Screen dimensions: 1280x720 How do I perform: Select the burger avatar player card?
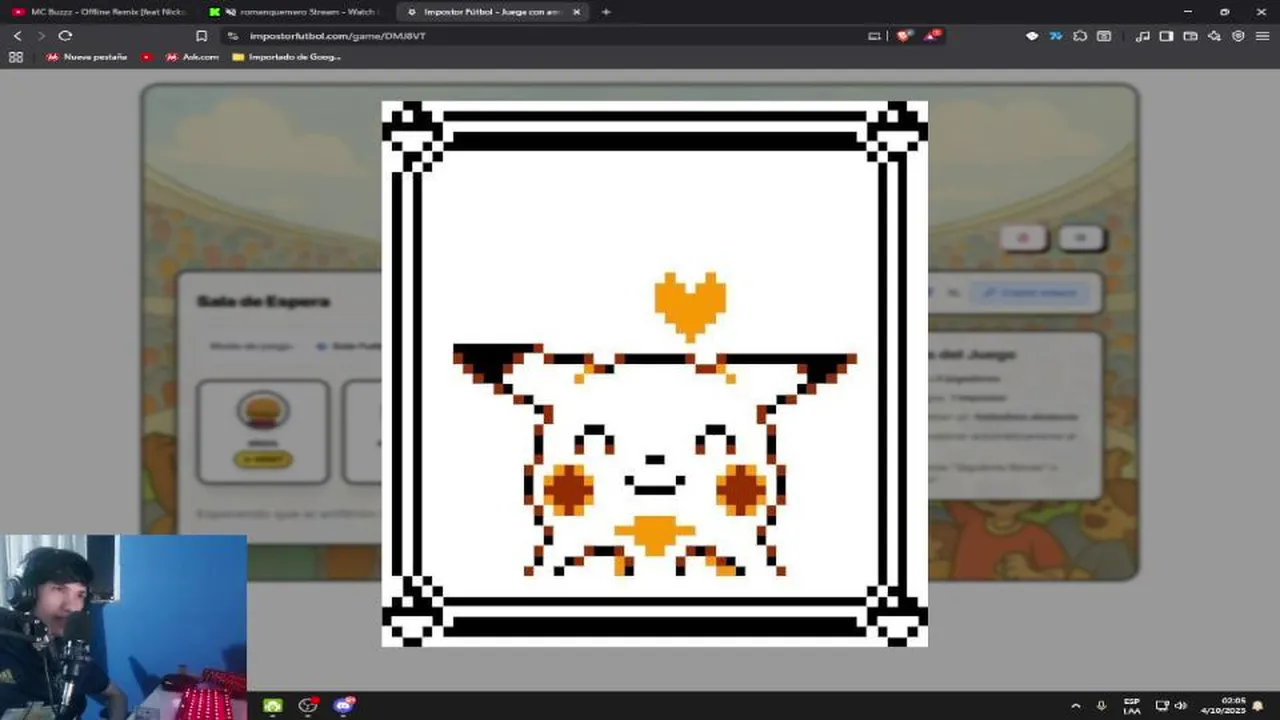tap(263, 432)
